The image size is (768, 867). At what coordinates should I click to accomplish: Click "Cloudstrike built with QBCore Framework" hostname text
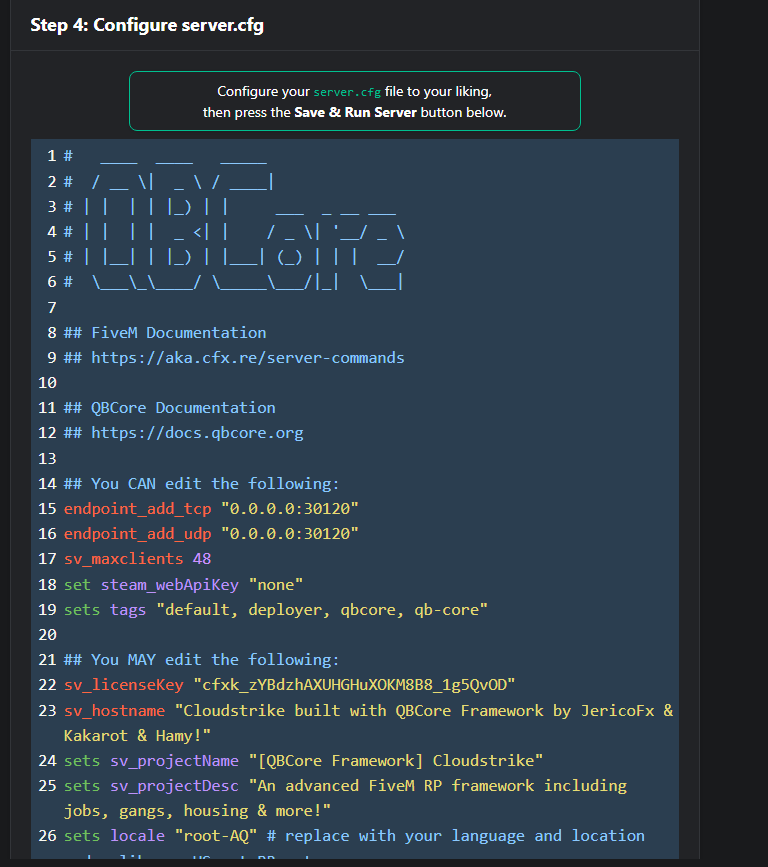[x=359, y=711]
